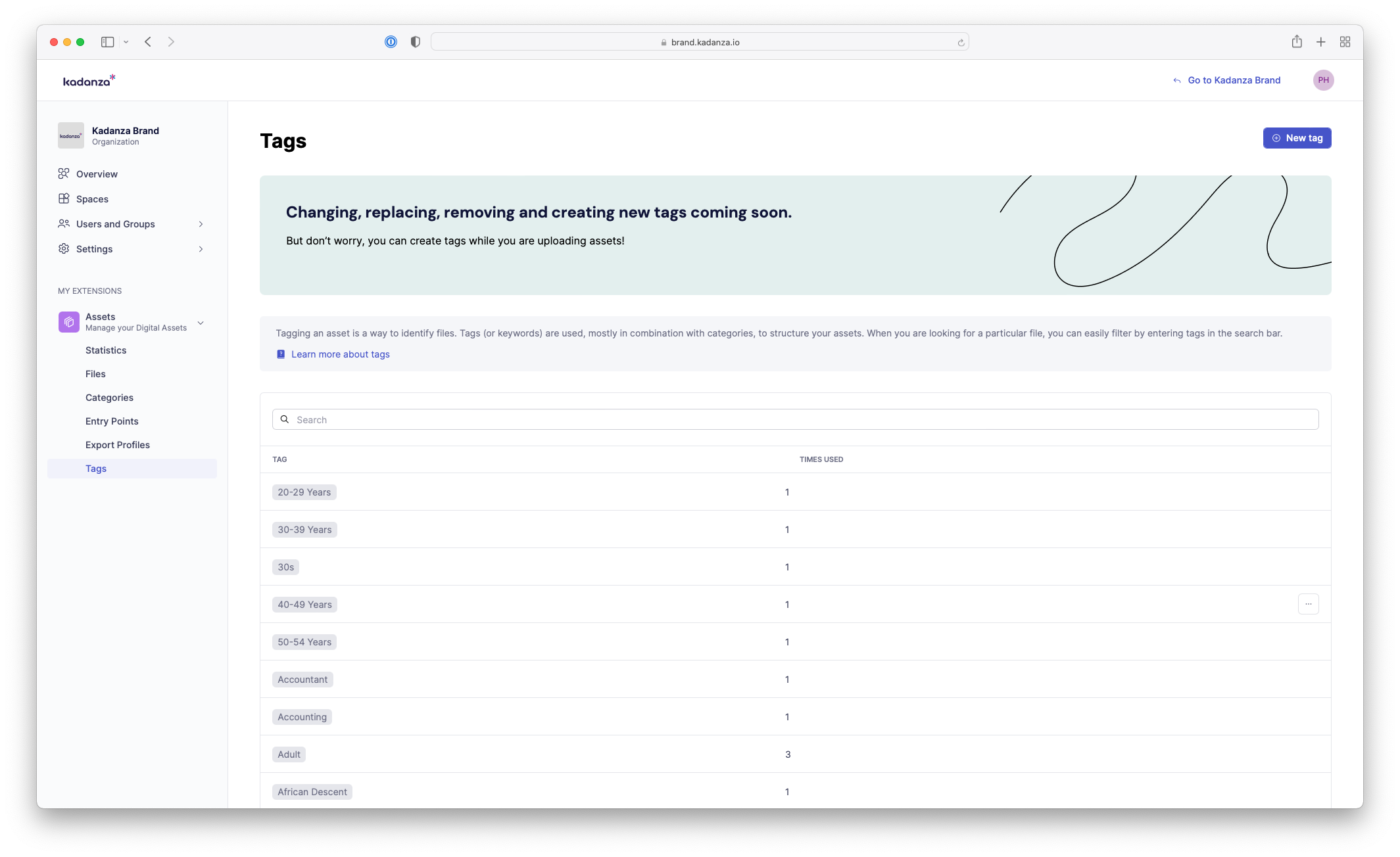The image size is (1400, 857).
Task: Click the Safari share icon
Action: [x=1296, y=42]
